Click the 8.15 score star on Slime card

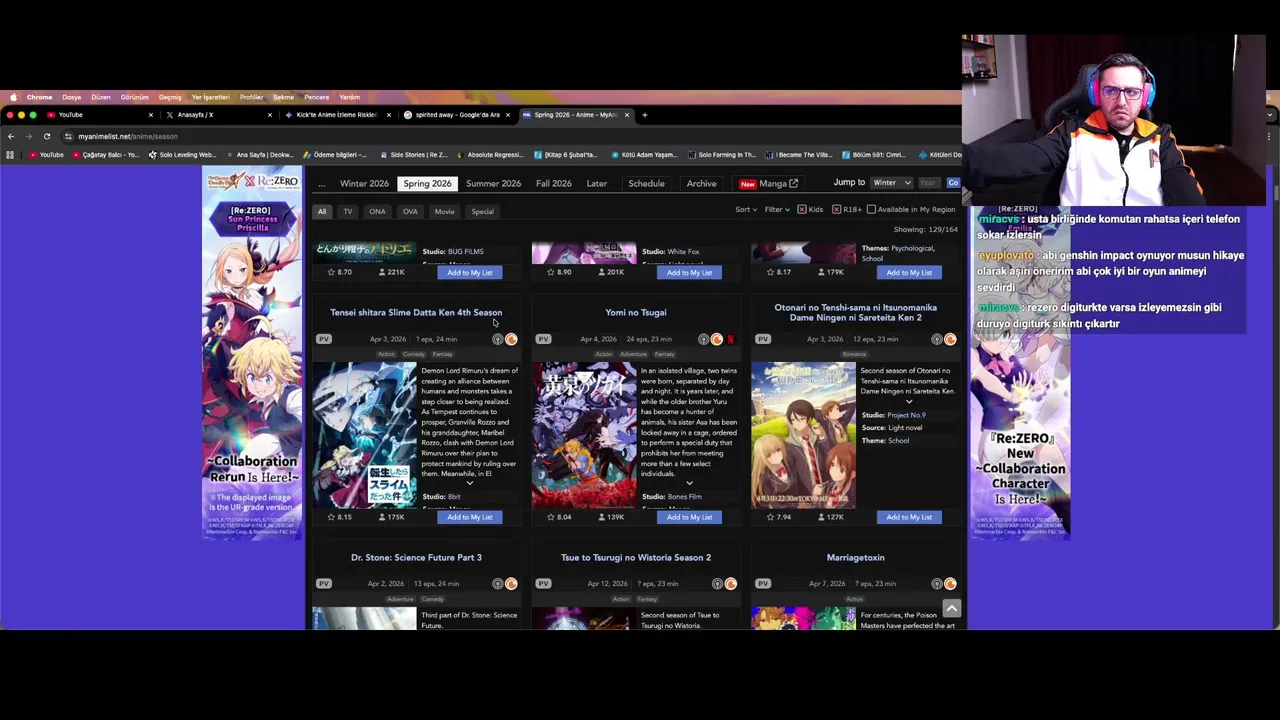pos(331,517)
